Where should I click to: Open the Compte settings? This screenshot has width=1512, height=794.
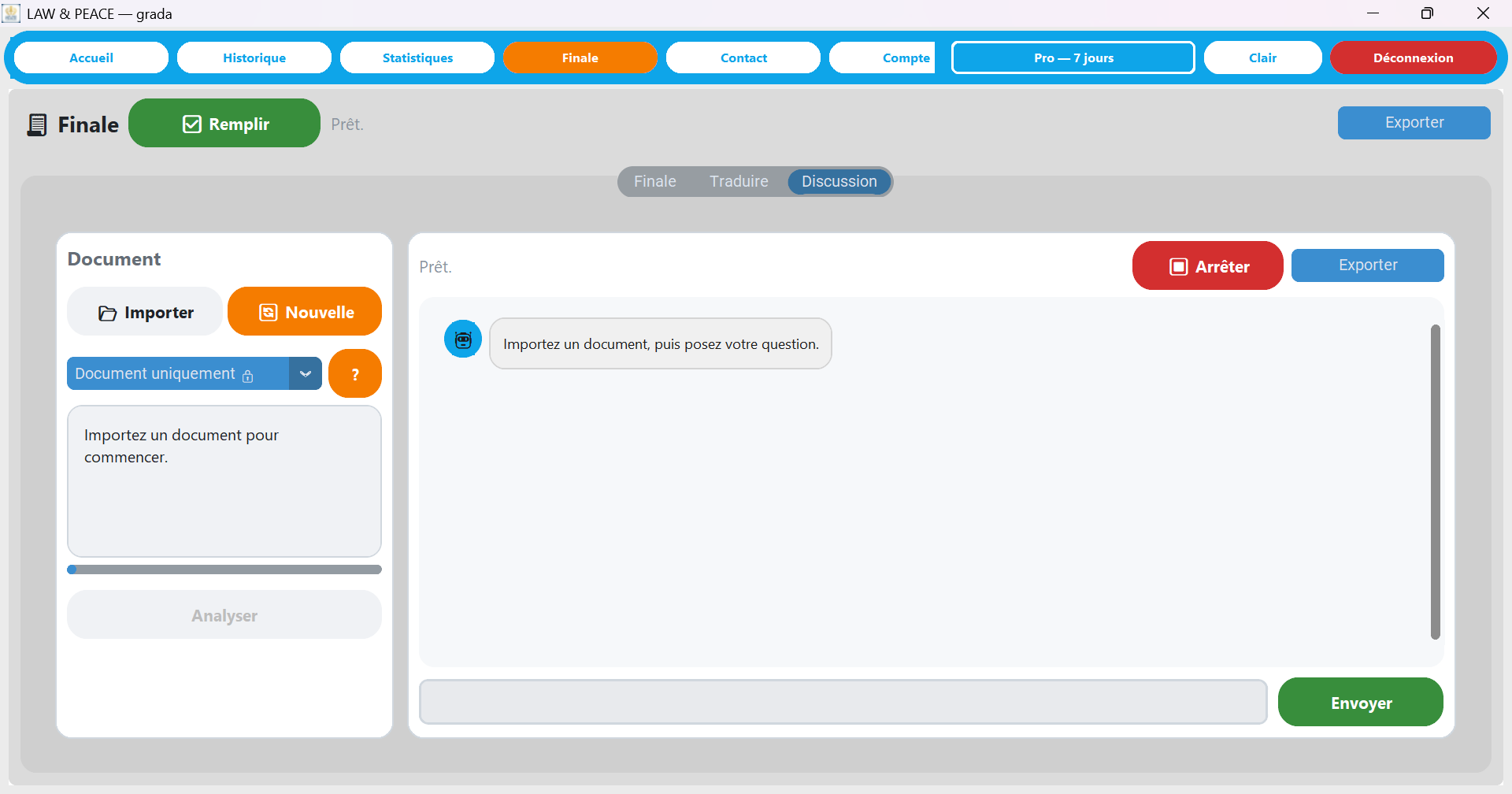pos(882,58)
